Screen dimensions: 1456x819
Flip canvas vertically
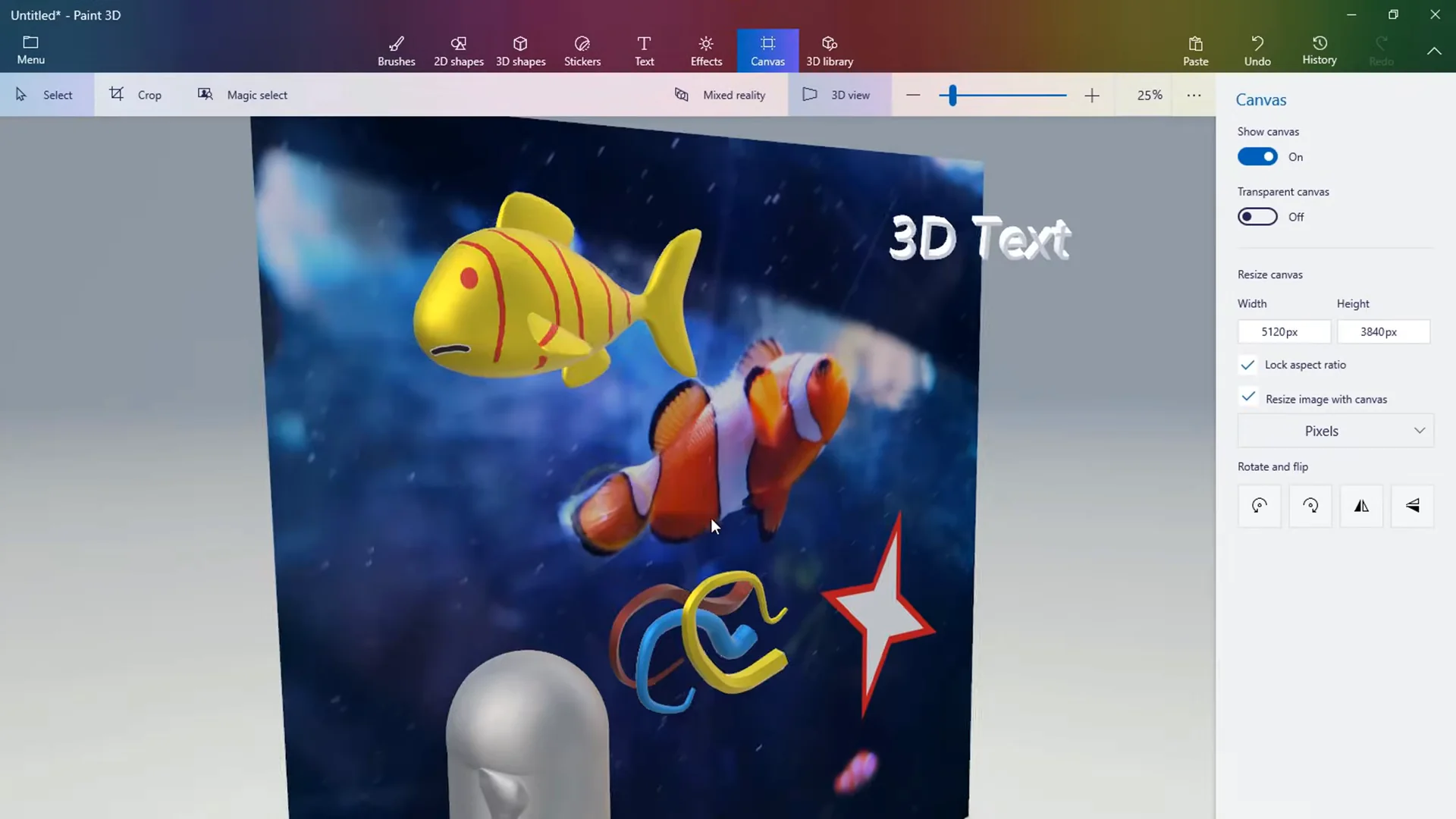1412,506
